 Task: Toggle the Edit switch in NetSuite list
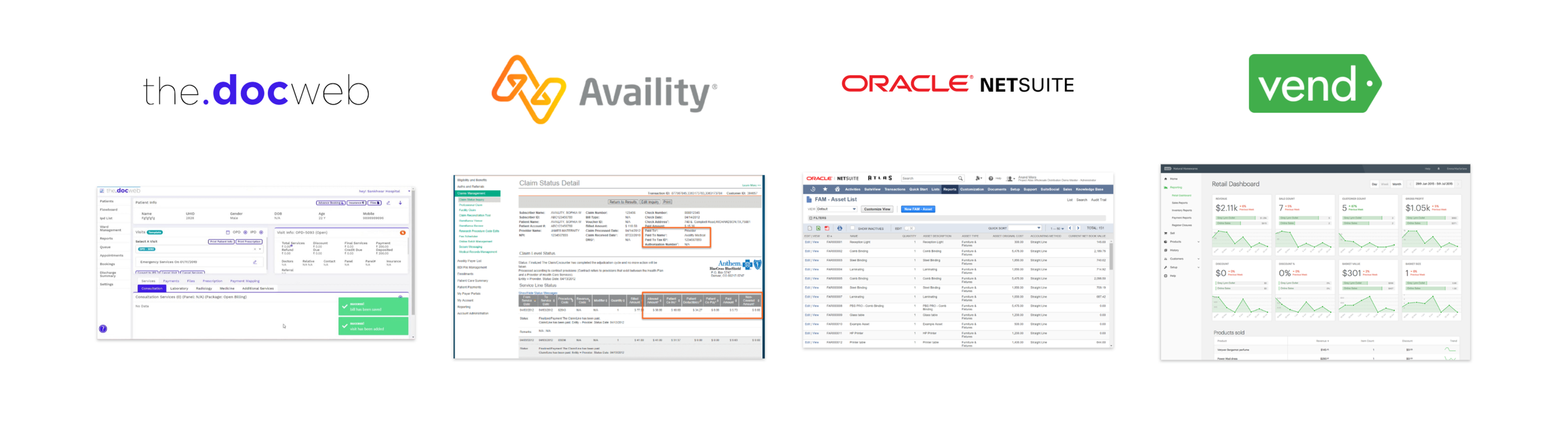click(x=909, y=228)
